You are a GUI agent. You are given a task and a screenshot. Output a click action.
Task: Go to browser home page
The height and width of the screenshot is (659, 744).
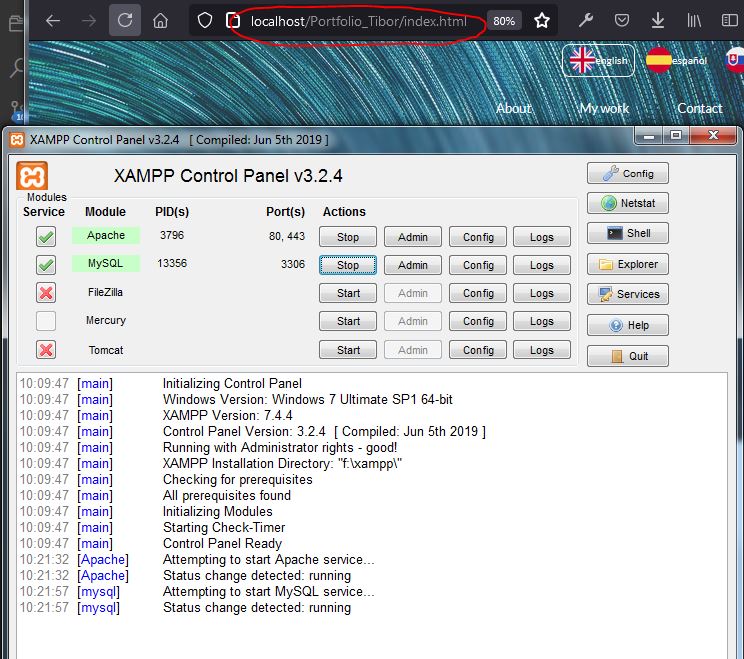160,20
